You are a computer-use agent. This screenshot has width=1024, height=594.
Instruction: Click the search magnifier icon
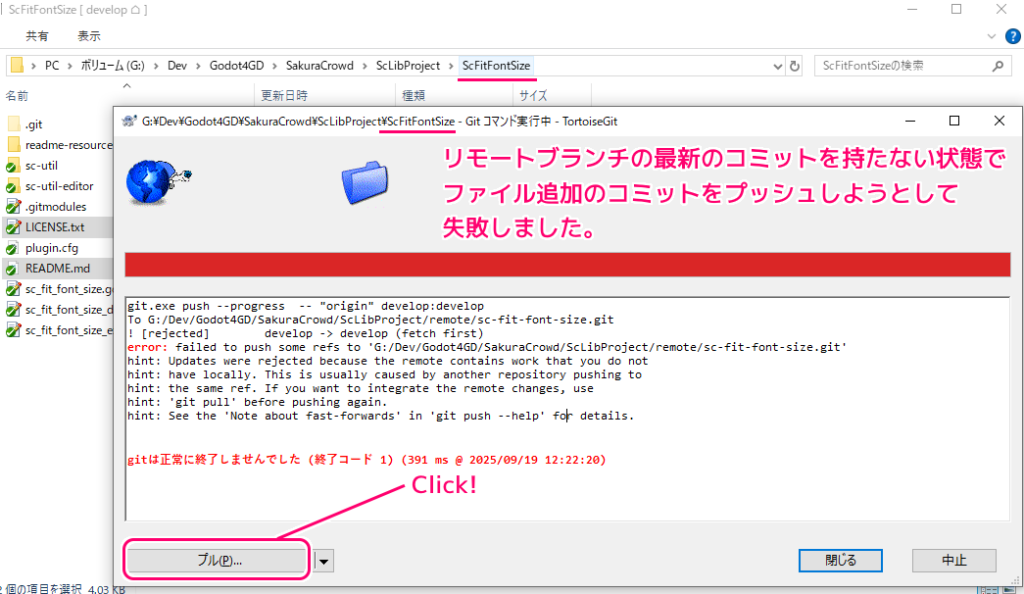click(997, 64)
